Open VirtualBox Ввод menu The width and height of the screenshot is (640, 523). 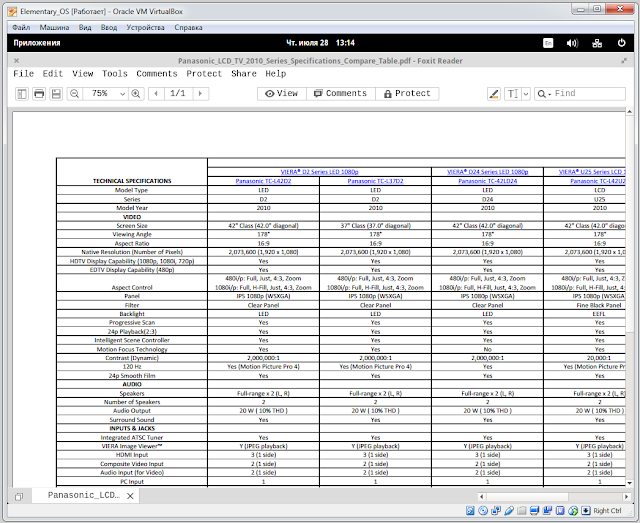[109, 27]
